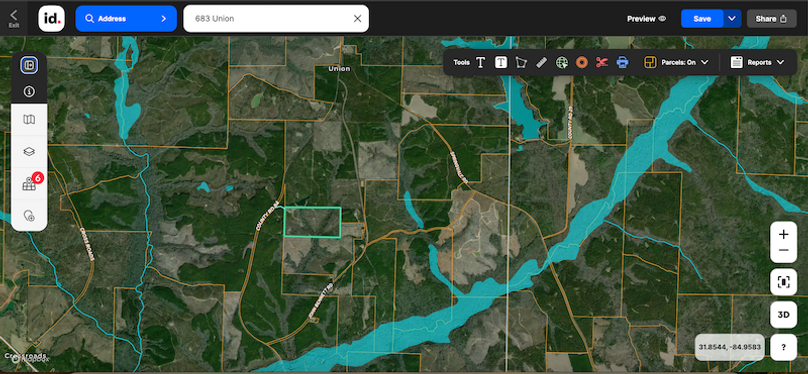808x374 pixels.
Task: Expand the Parcels: On dropdown
Action: click(677, 62)
